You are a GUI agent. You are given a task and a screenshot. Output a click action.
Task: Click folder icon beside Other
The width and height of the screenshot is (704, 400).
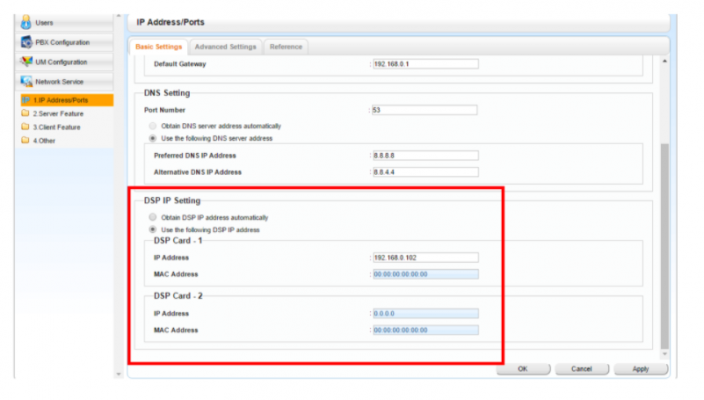click(x=25, y=141)
